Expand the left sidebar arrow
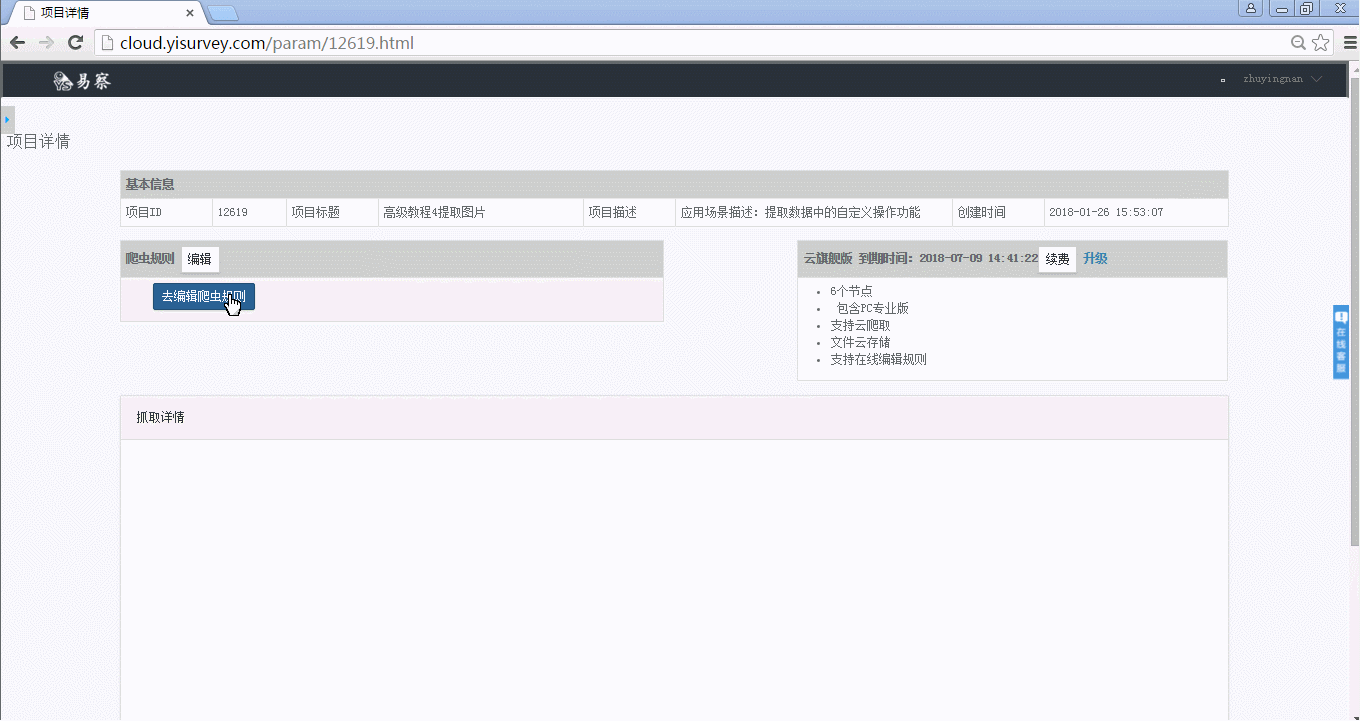Image resolution: width=1360 pixels, height=721 pixels. tap(7, 119)
